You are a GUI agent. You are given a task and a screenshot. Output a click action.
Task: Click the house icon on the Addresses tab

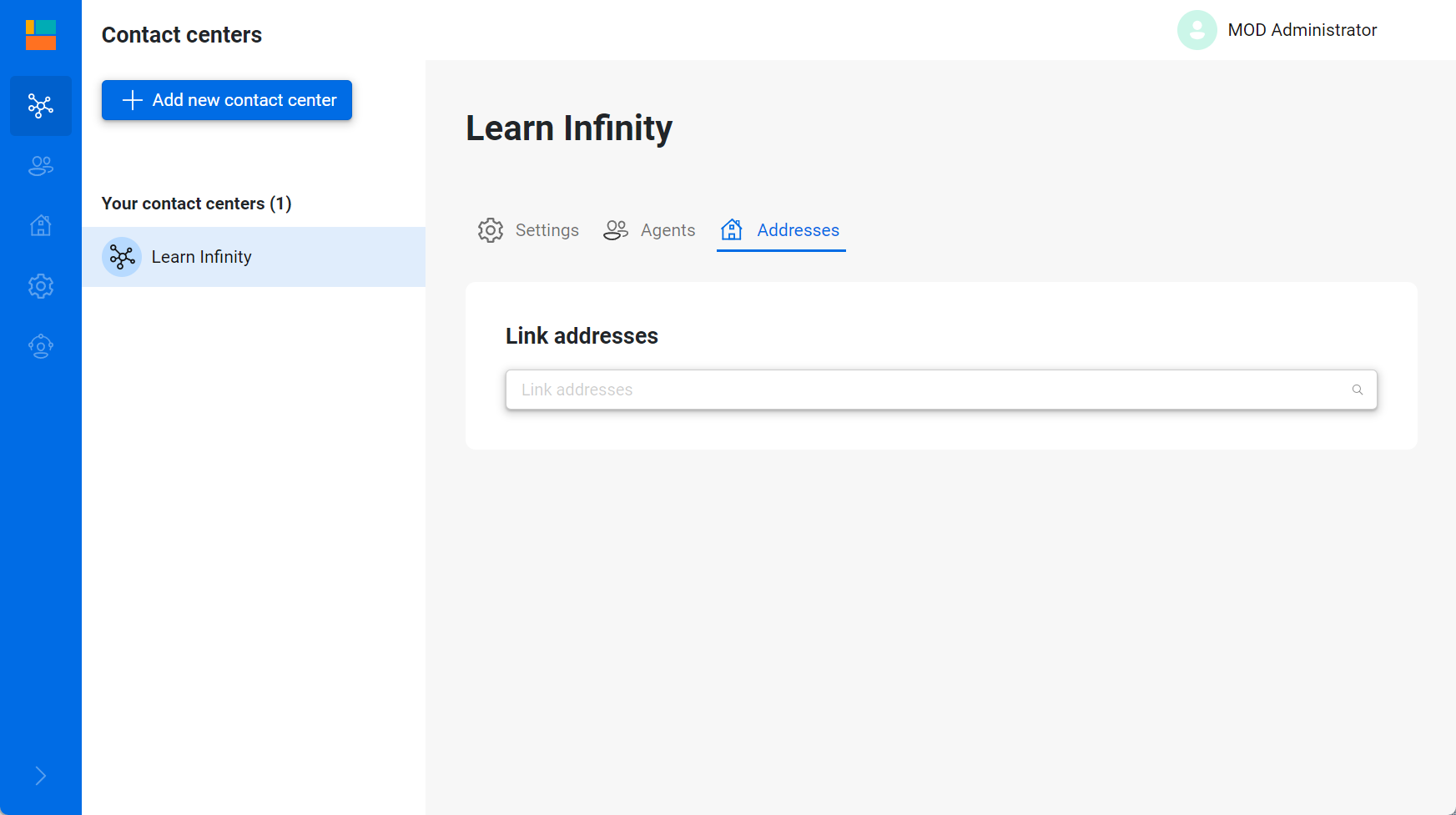732,230
